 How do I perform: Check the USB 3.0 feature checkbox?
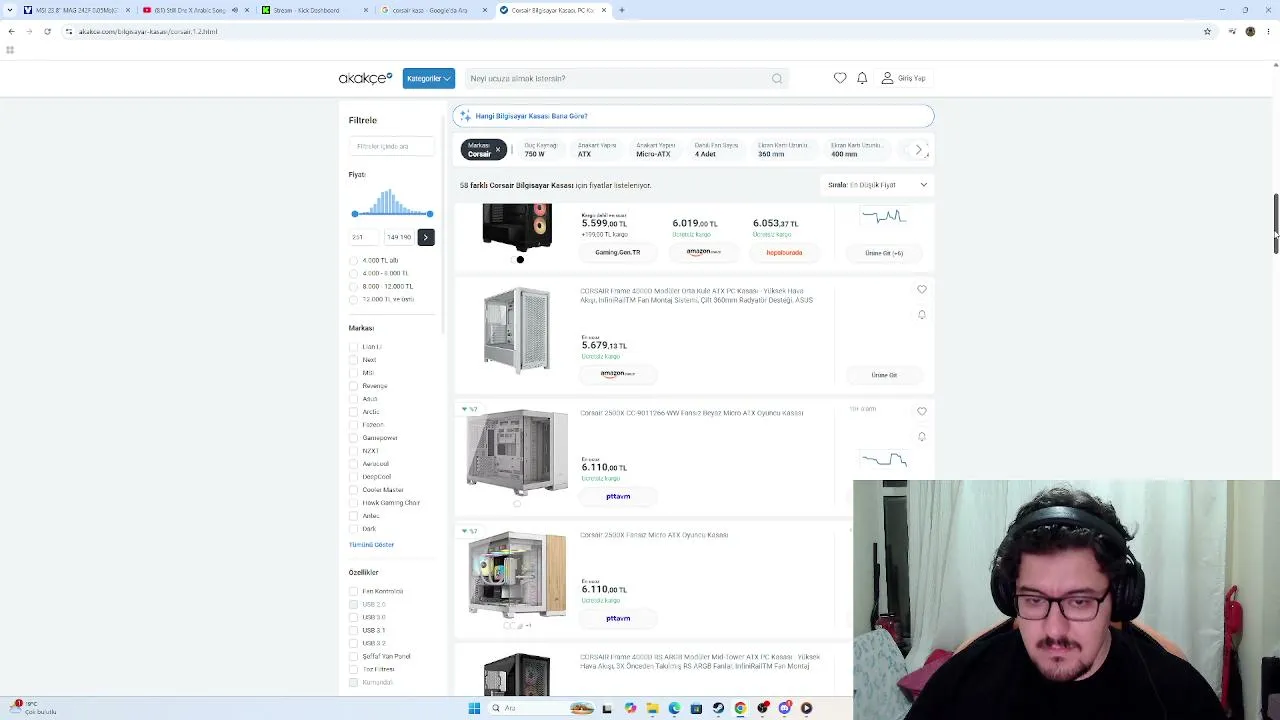(x=353, y=617)
